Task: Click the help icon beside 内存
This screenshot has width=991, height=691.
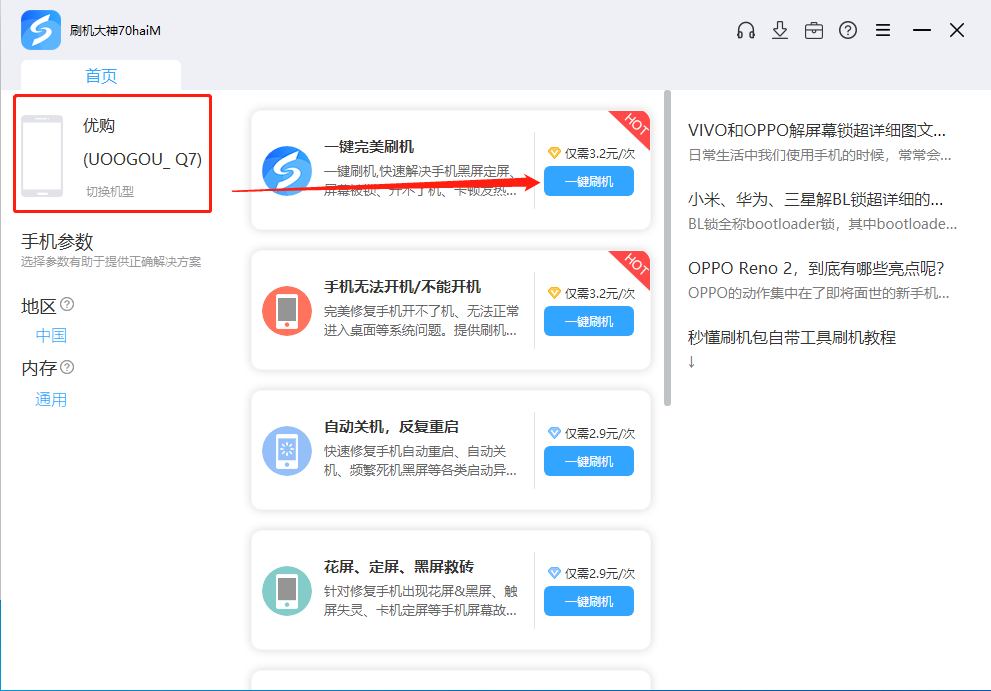Action: pyautogui.click(x=67, y=367)
